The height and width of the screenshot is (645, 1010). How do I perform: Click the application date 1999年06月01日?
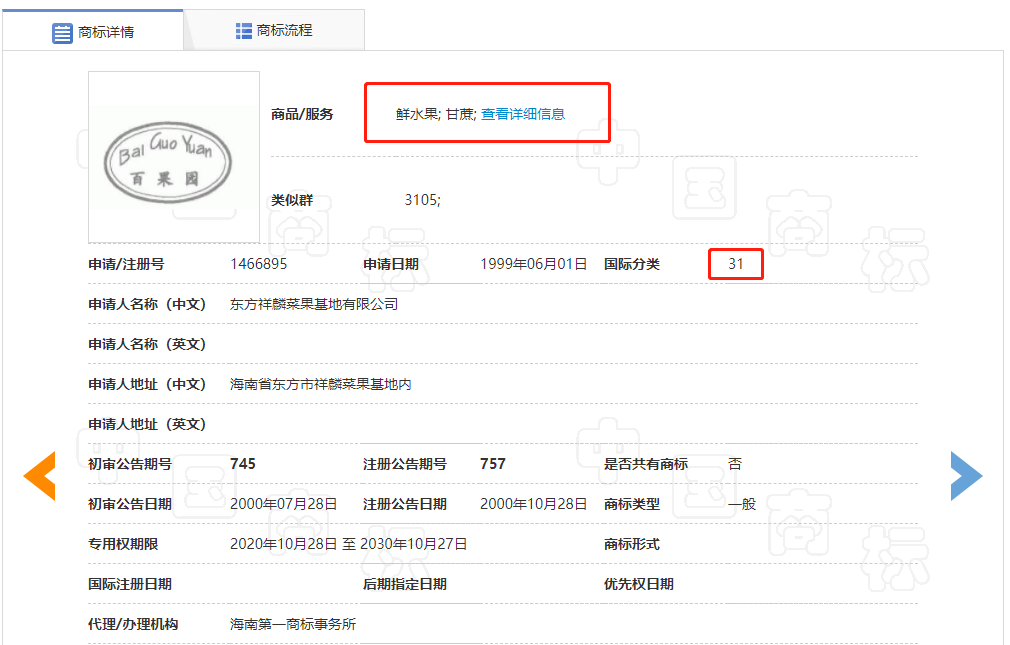click(533, 264)
